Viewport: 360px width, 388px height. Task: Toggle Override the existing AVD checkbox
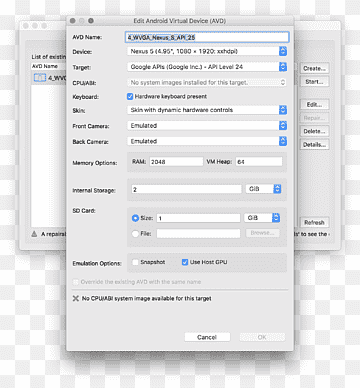76,282
